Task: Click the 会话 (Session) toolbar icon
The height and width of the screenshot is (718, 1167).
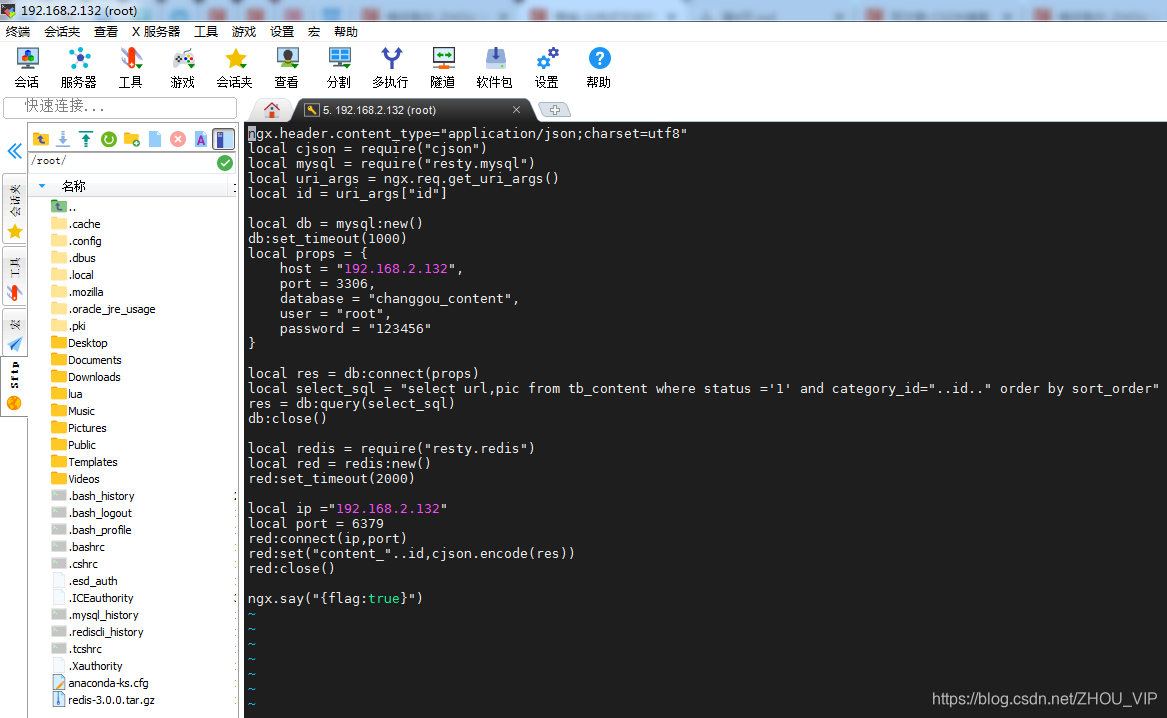Action: (x=27, y=68)
